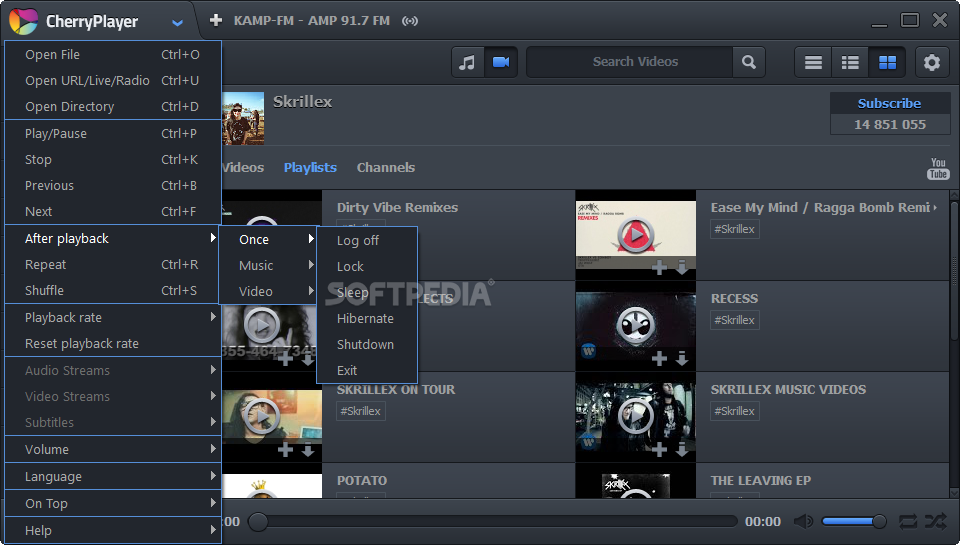Screen dimensions: 960x545
Task: Open the Playlists tab
Action: tap(310, 167)
